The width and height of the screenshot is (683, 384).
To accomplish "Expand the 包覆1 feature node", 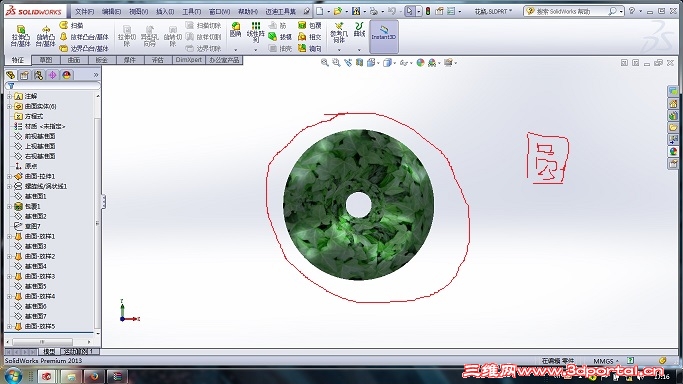I will click(9, 206).
